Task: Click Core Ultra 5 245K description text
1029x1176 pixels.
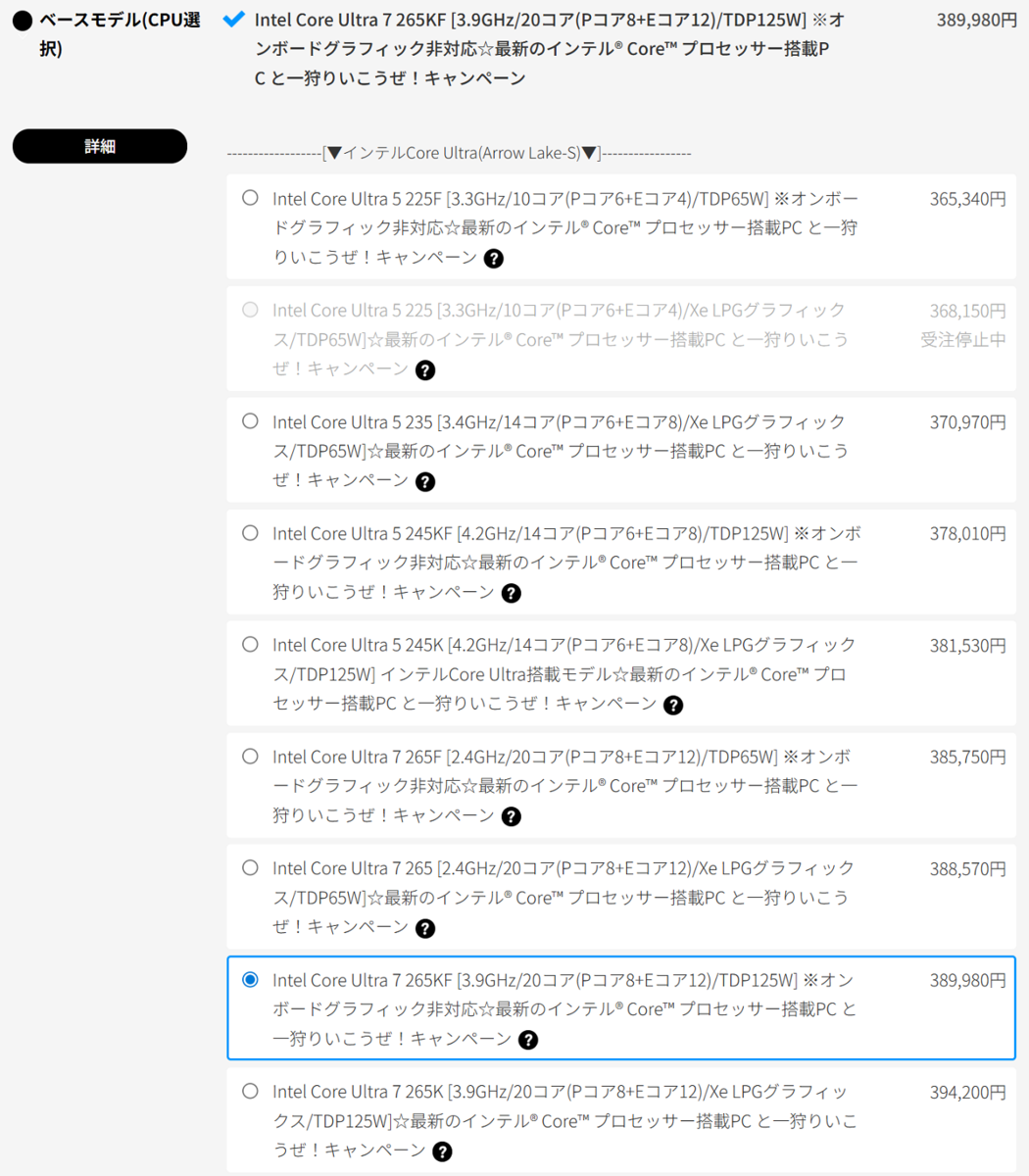Action: tap(564, 674)
